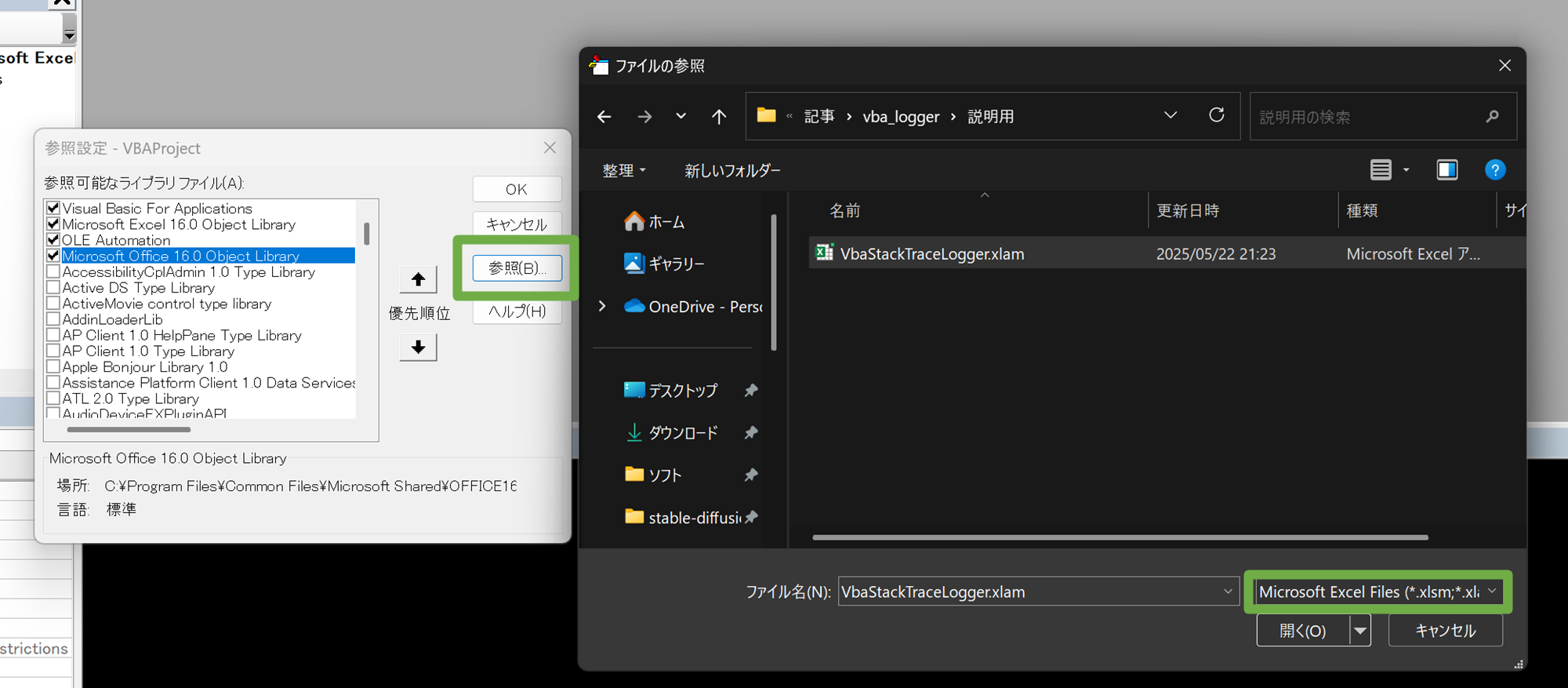Sort files by 種類 column
Viewport: 1568px width, 688px height.
[1362, 210]
